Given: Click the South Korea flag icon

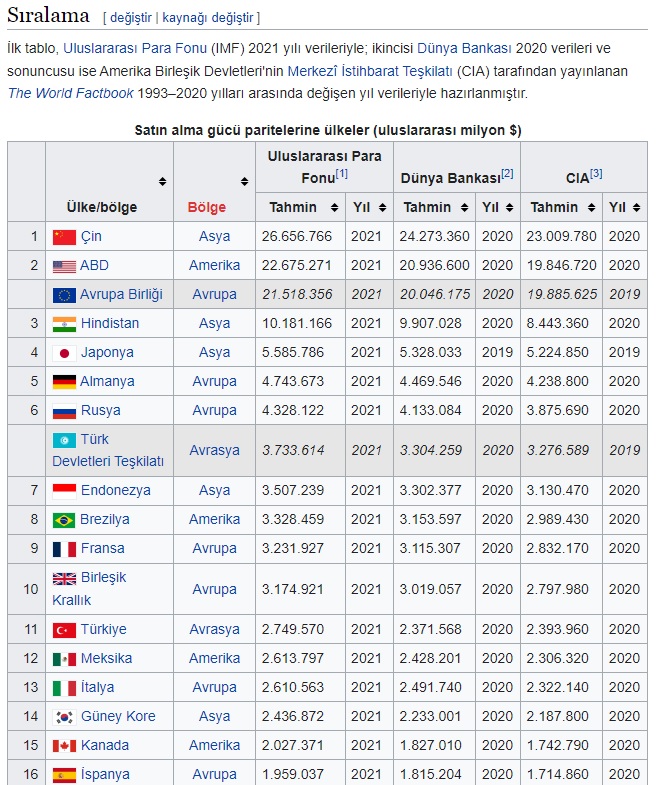Looking at the screenshot, I should (64, 717).
